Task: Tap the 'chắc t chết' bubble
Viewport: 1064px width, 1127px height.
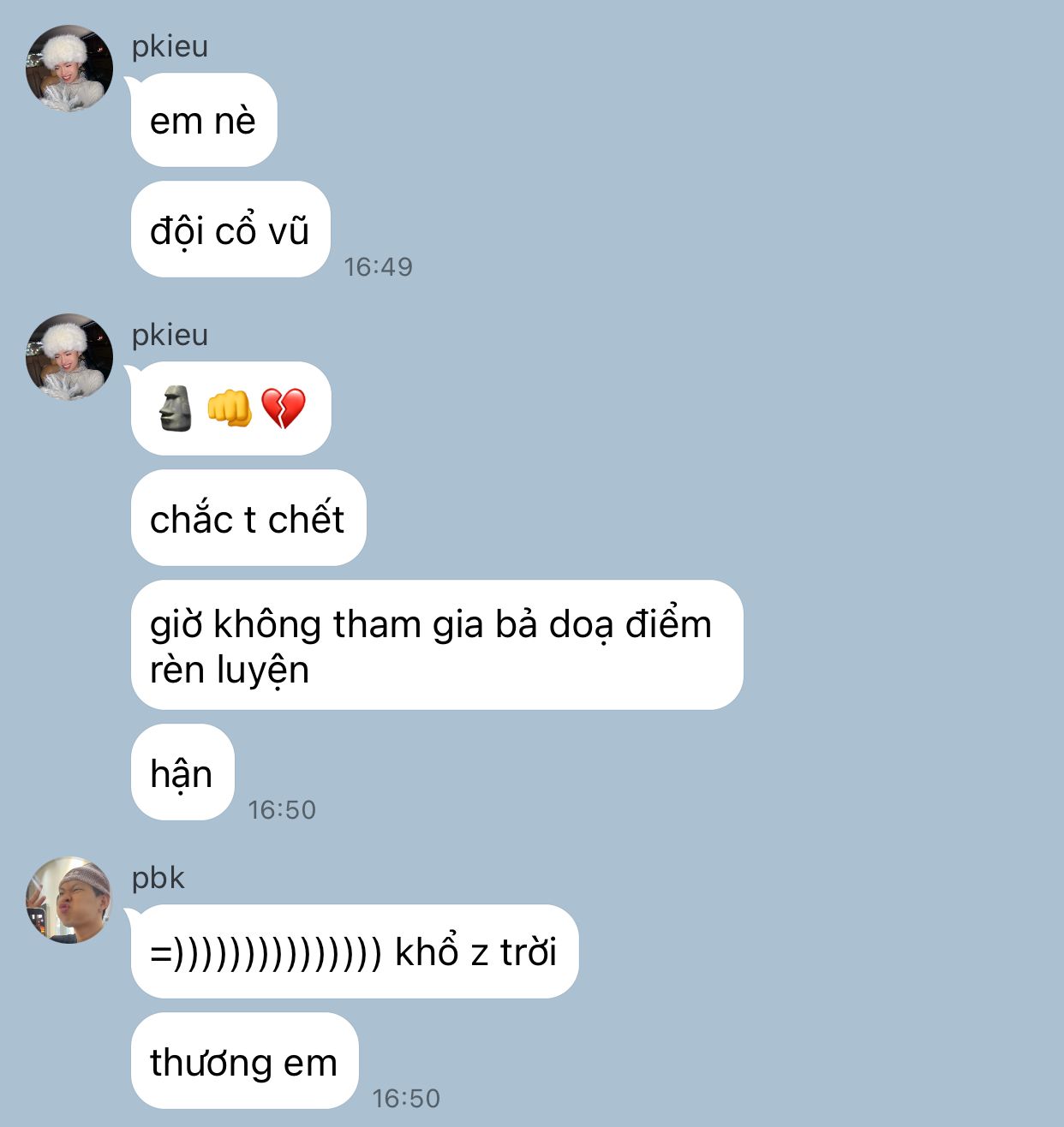Action: [248, 518]
